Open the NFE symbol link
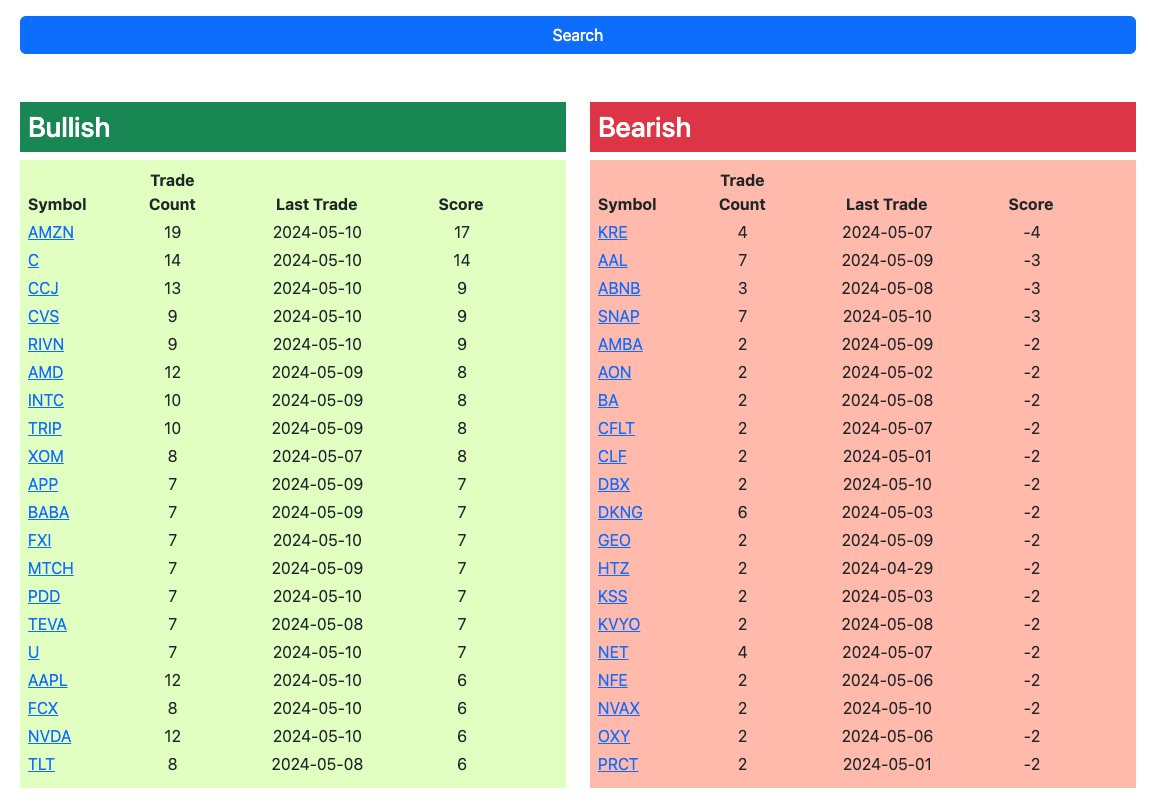 [x=613, y=681]
